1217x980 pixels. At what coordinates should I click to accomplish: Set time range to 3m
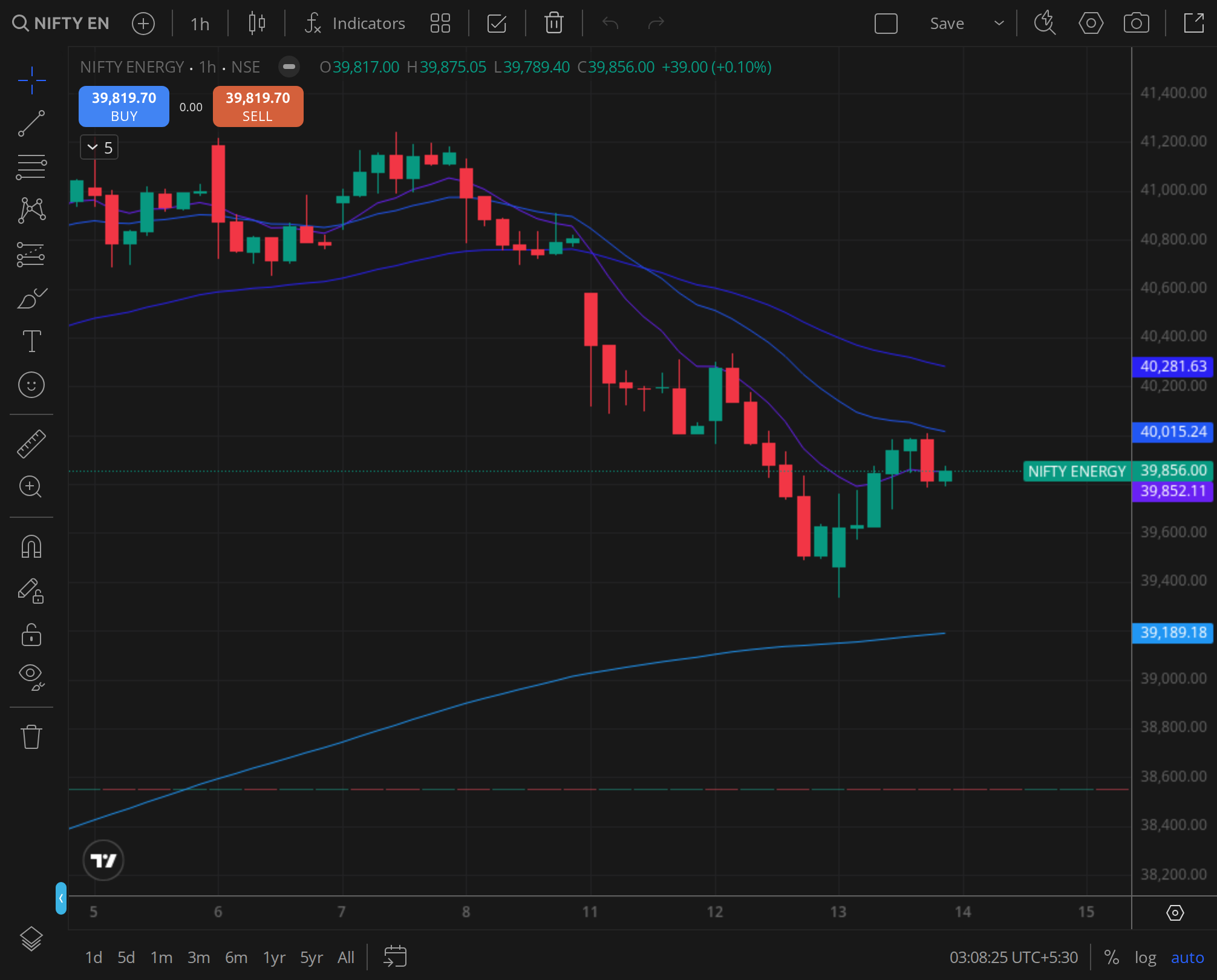tap(198, 957)
